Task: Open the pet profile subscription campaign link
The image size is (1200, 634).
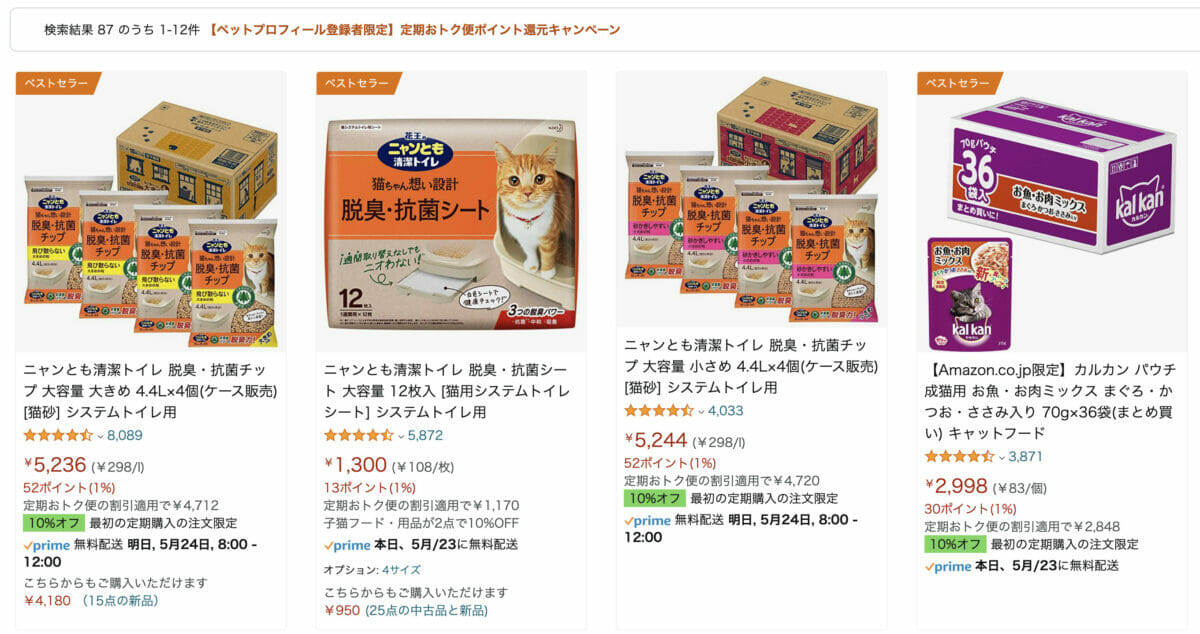Action: point(414,30)
